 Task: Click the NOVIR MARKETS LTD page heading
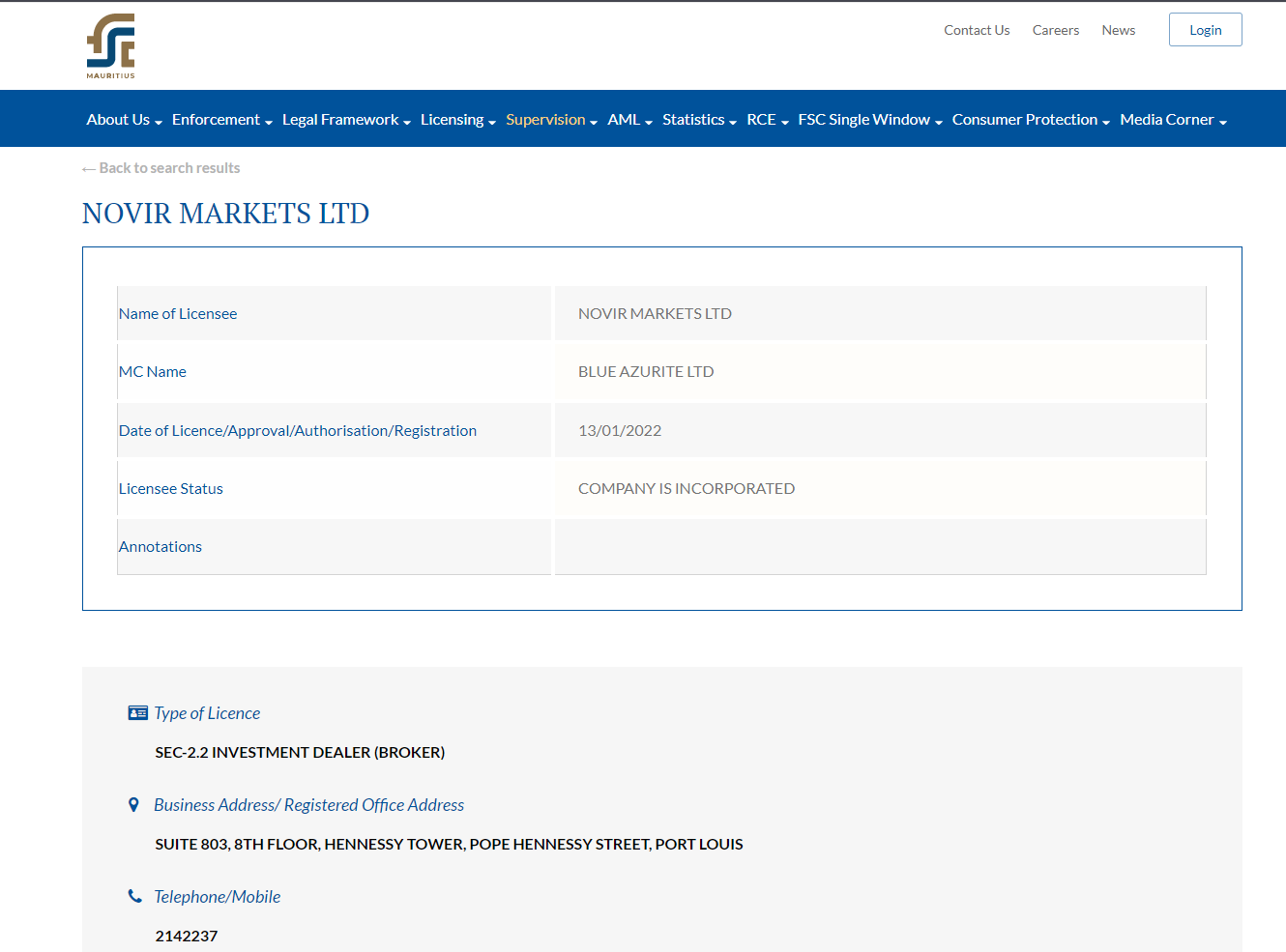click(226, 214)
